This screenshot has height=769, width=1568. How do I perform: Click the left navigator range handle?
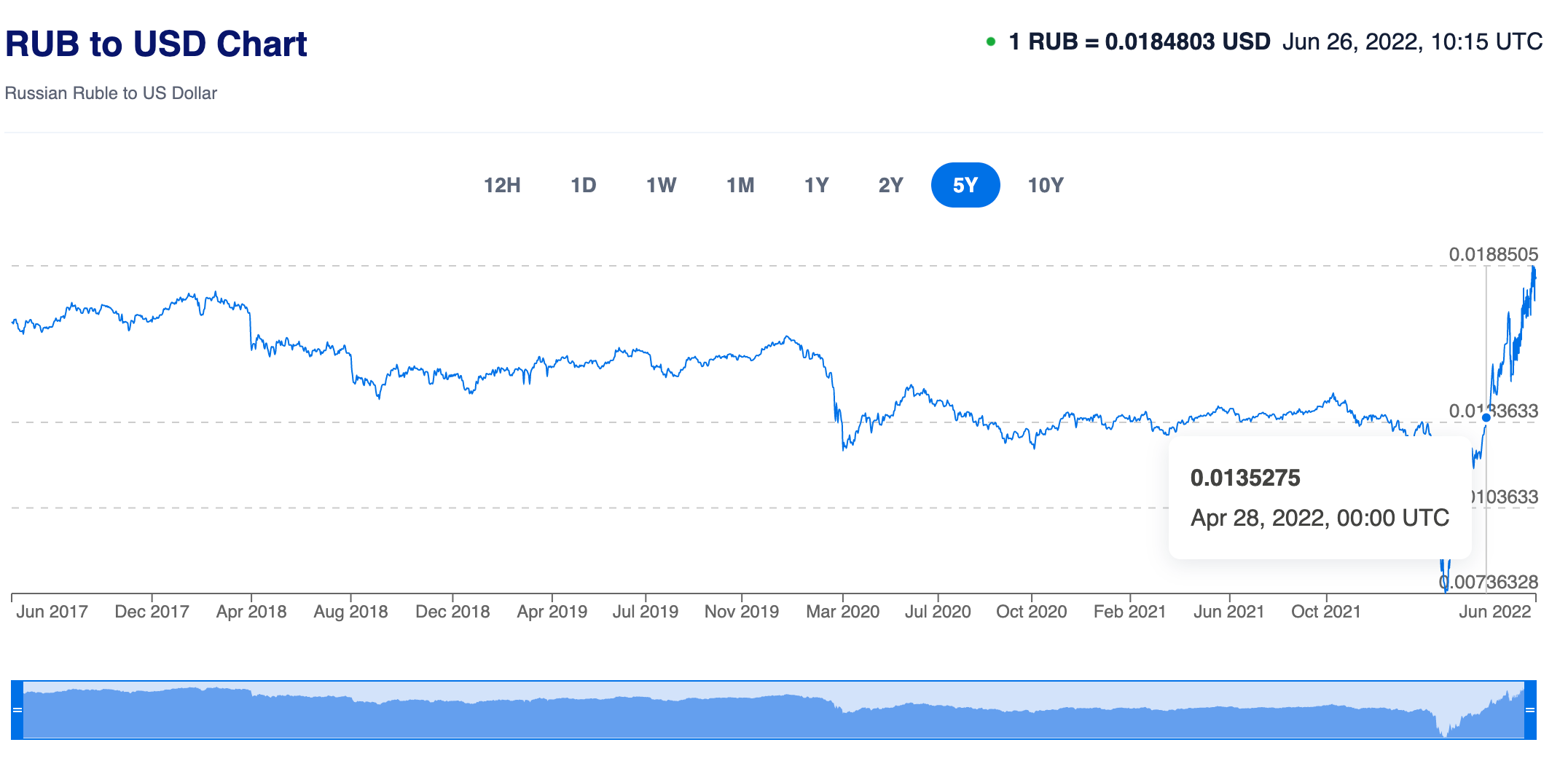coord(17,710)
